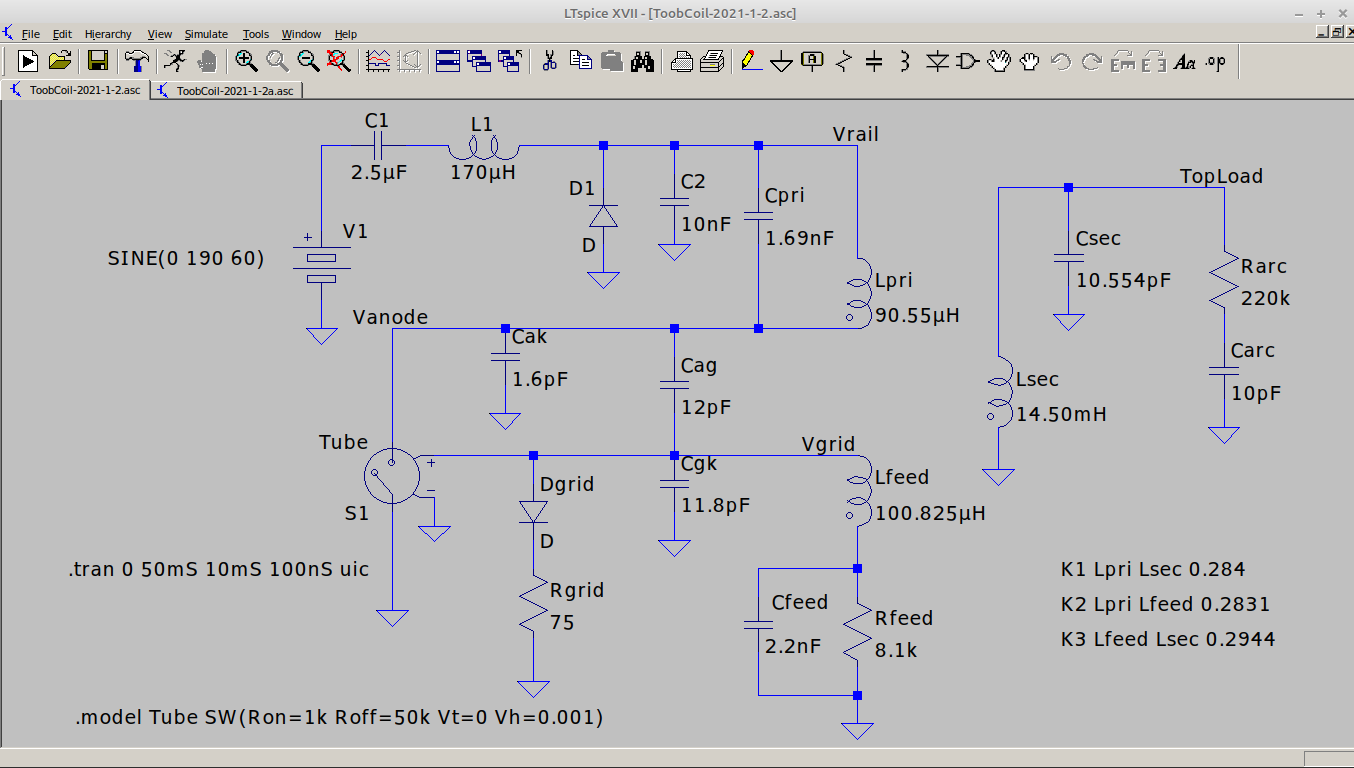Click the Text (Aa) tool icon

(1185, 61)
